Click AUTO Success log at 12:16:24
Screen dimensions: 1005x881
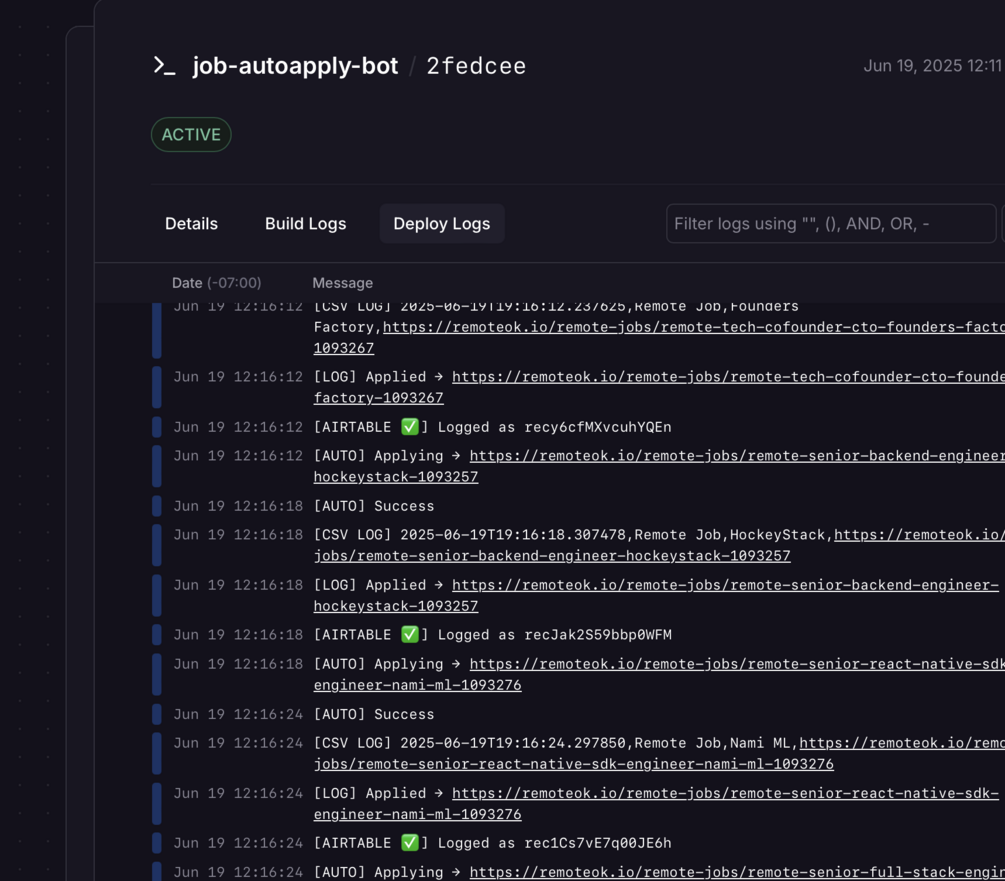(x=374, y=714)
